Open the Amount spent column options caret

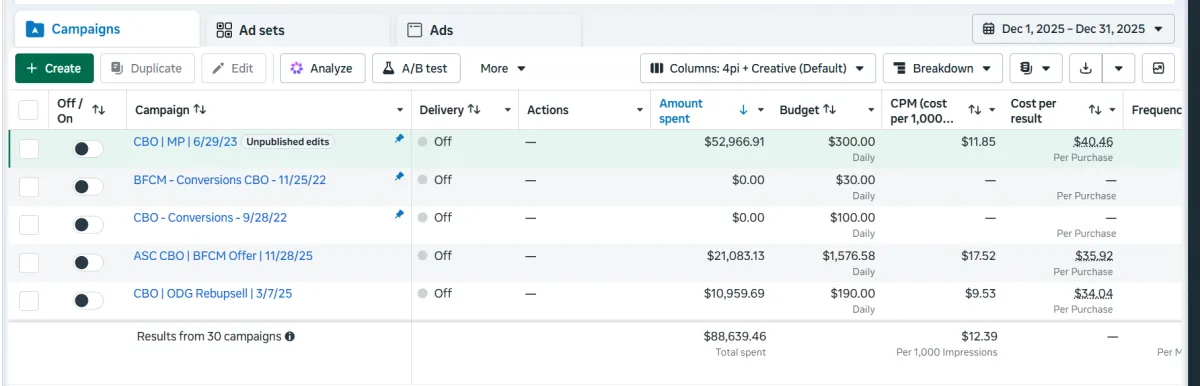pyautogui.click(x=761, y=110)
